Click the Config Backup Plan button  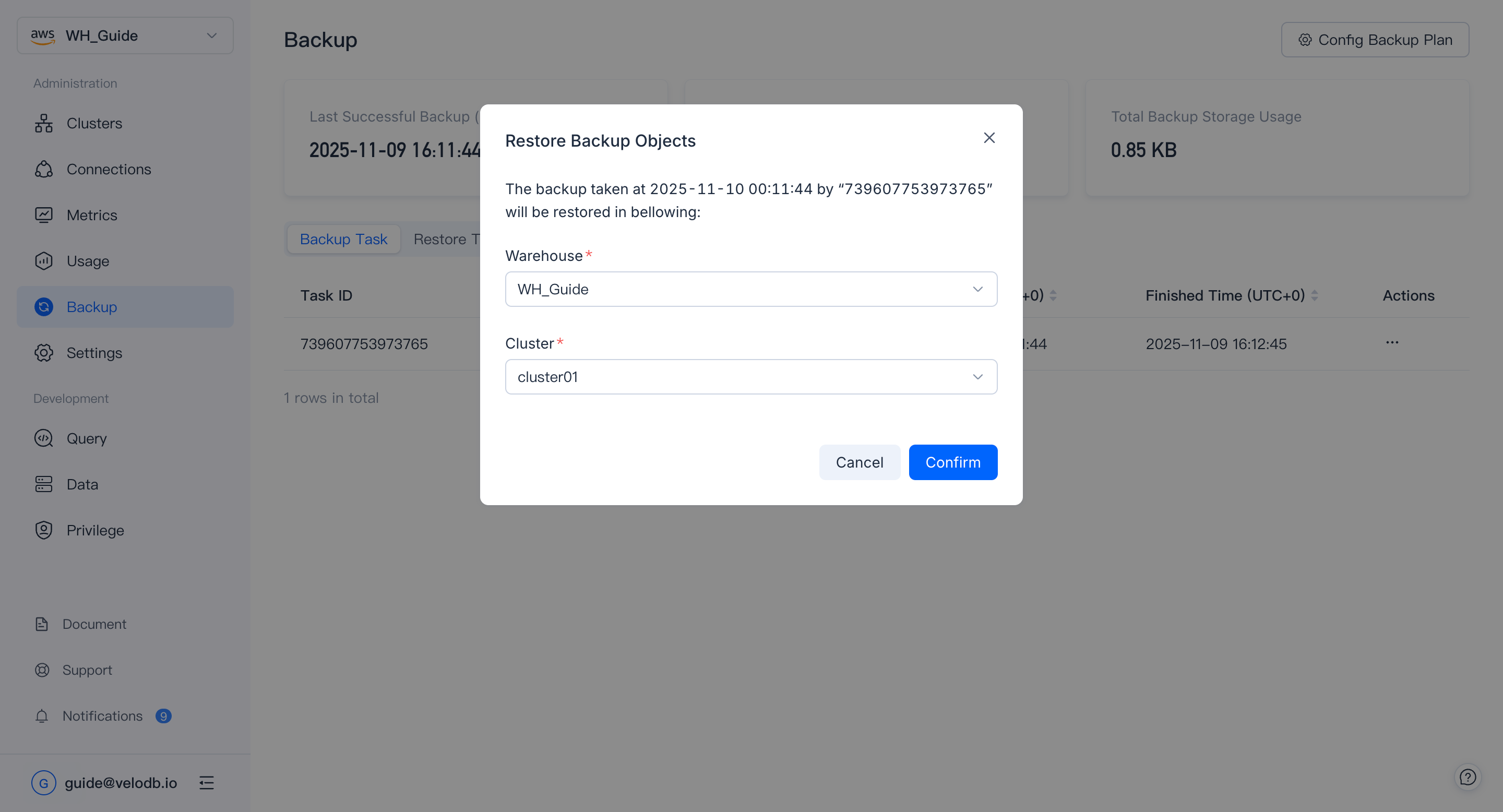click(x=1375, y=39)
